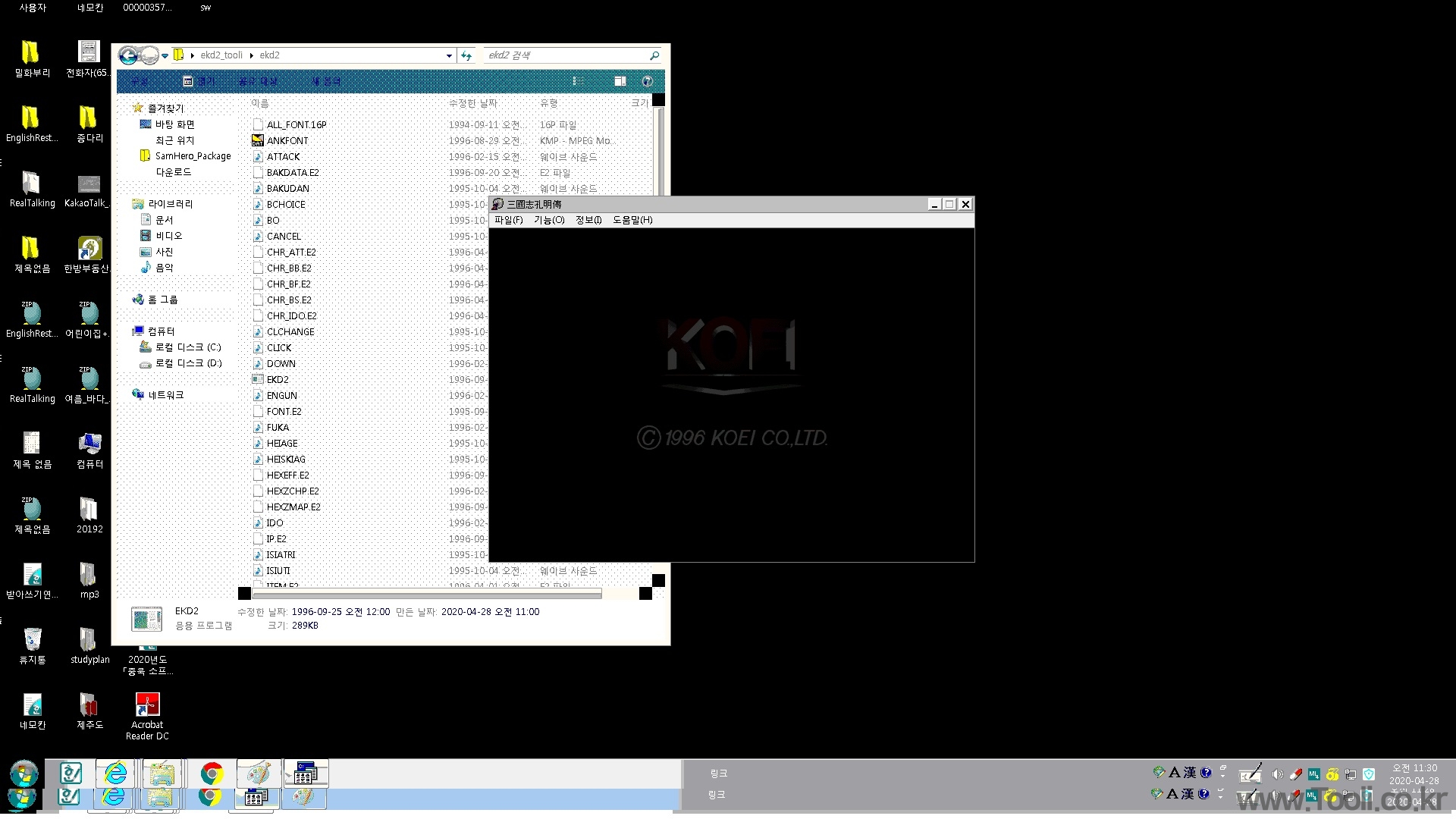Refresh the ekd2 folder view

tap(466, 55)
